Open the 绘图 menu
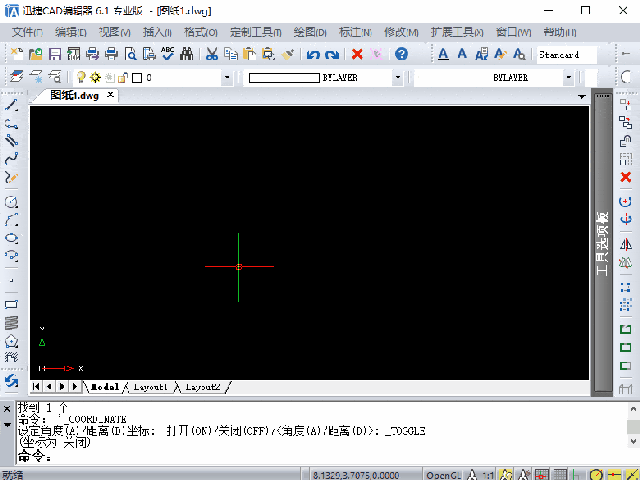This screenshot has width=640, height=480. 310,32
